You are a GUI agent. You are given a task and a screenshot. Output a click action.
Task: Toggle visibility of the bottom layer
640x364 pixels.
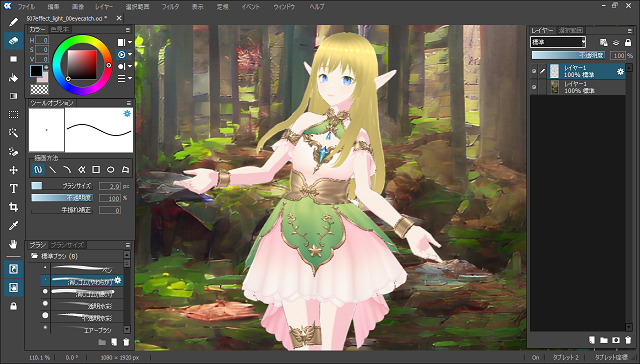534,87
